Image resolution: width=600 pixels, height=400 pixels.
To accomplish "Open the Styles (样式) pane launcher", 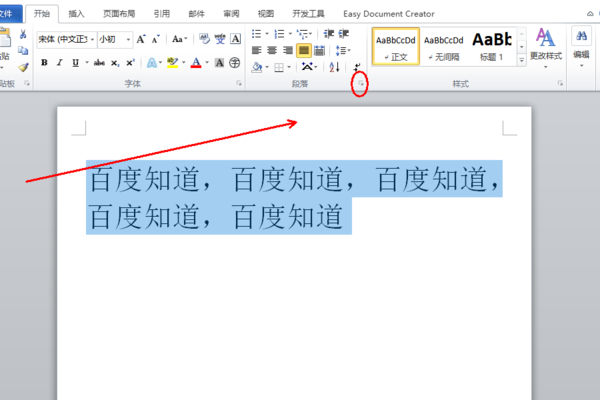I will coord(560,83).
